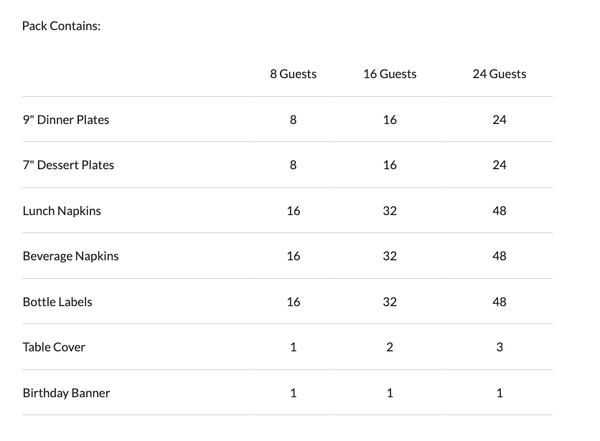Select the "8 Guests" column header
This screenshot has height=441, width=600.
293,74
